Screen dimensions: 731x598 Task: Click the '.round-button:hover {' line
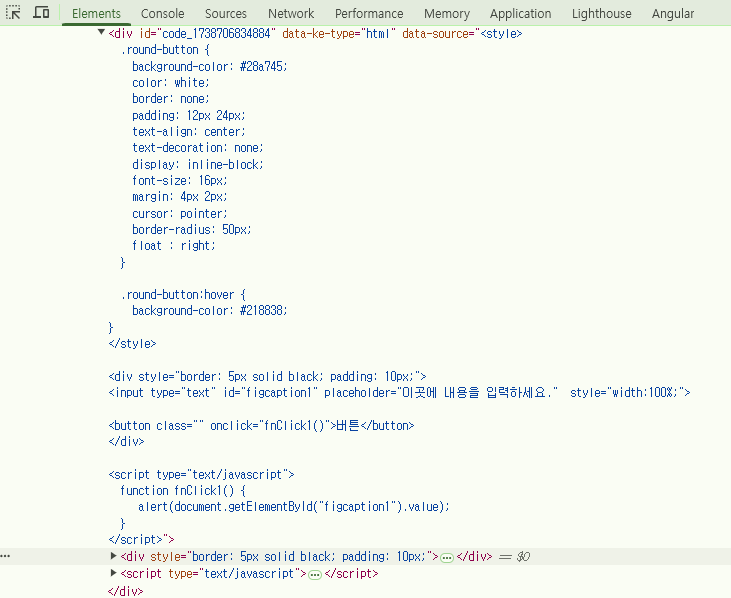coord(183,295)
